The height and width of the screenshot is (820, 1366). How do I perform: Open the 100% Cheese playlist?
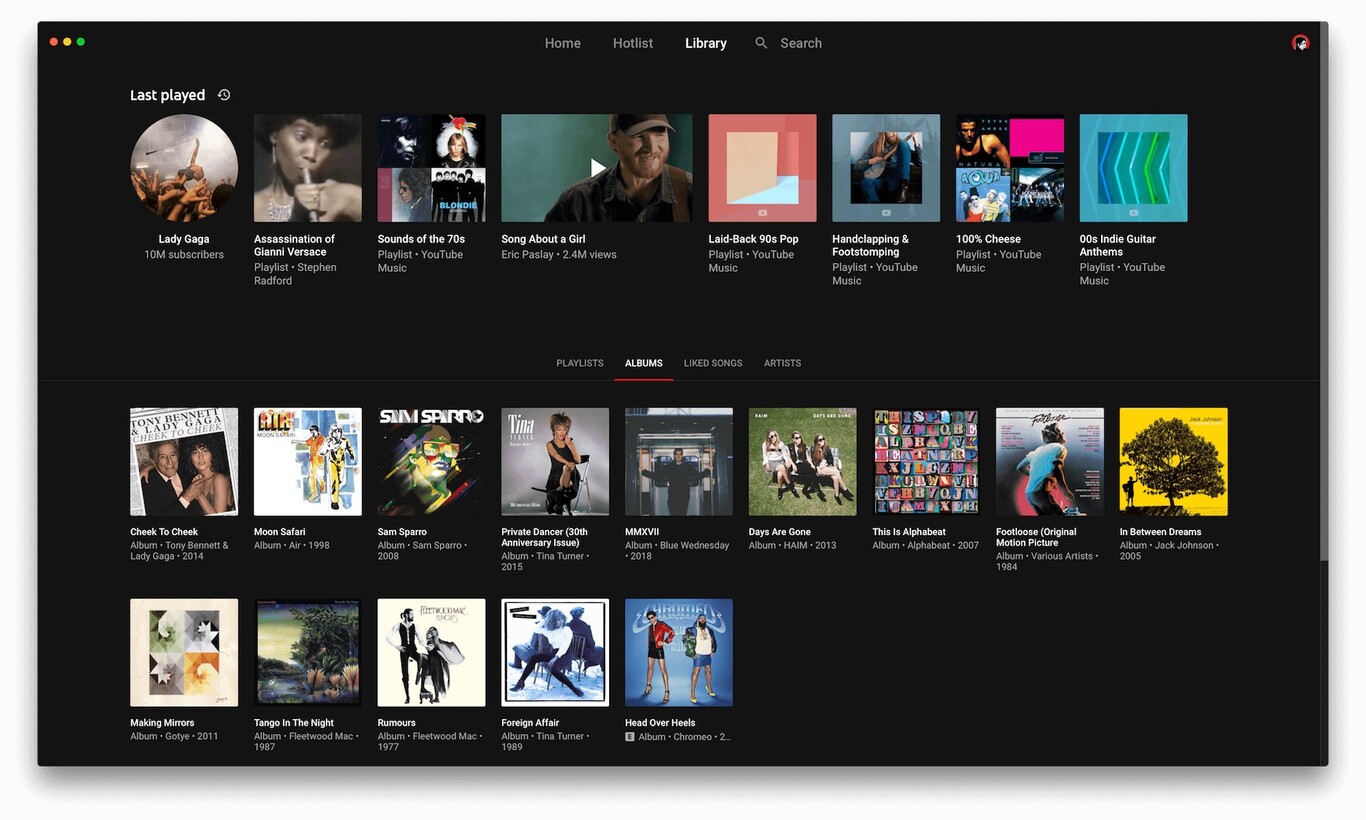tap(1009, 167)
